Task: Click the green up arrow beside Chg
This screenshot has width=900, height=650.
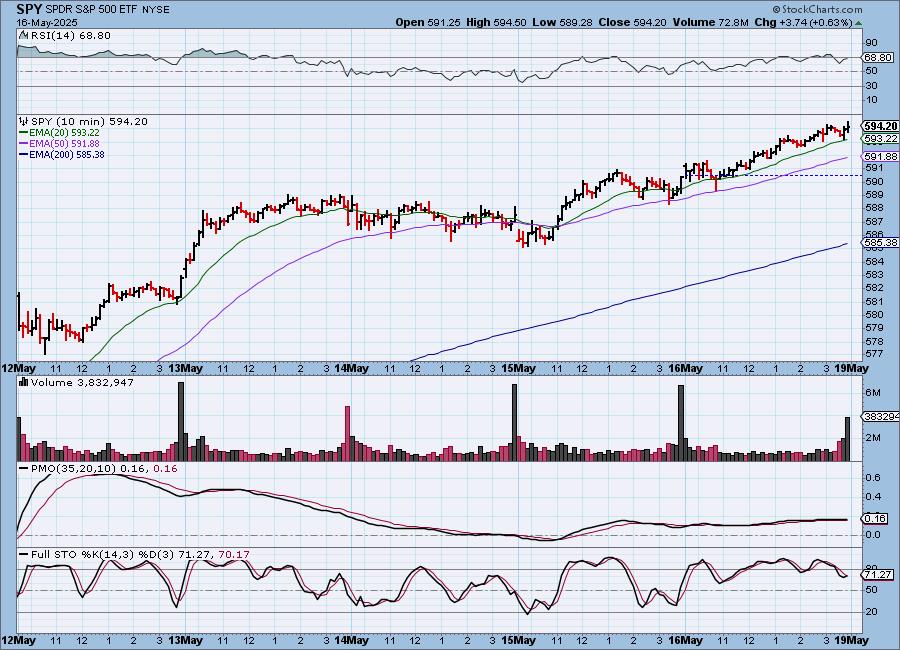Action: point(858,24)
